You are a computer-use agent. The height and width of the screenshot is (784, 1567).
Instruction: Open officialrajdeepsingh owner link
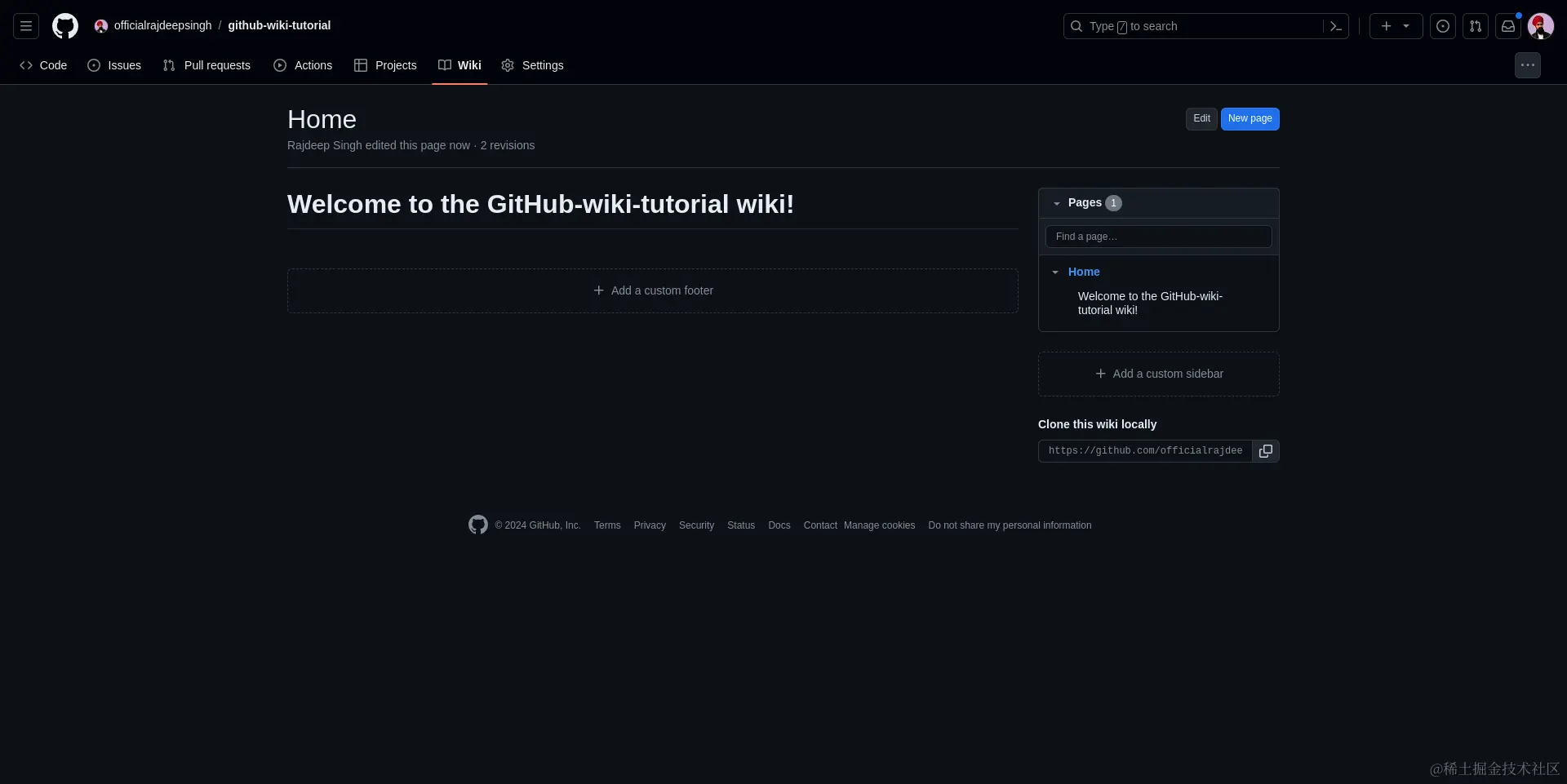162,26
